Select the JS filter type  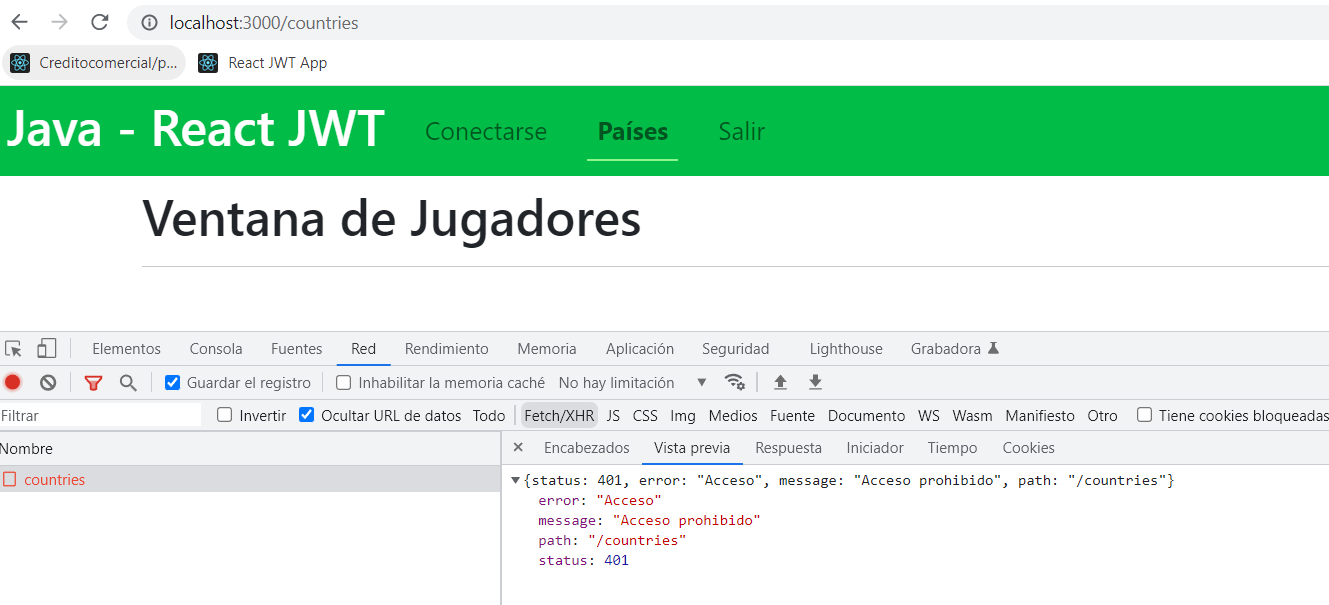click(x=613, y=415)
